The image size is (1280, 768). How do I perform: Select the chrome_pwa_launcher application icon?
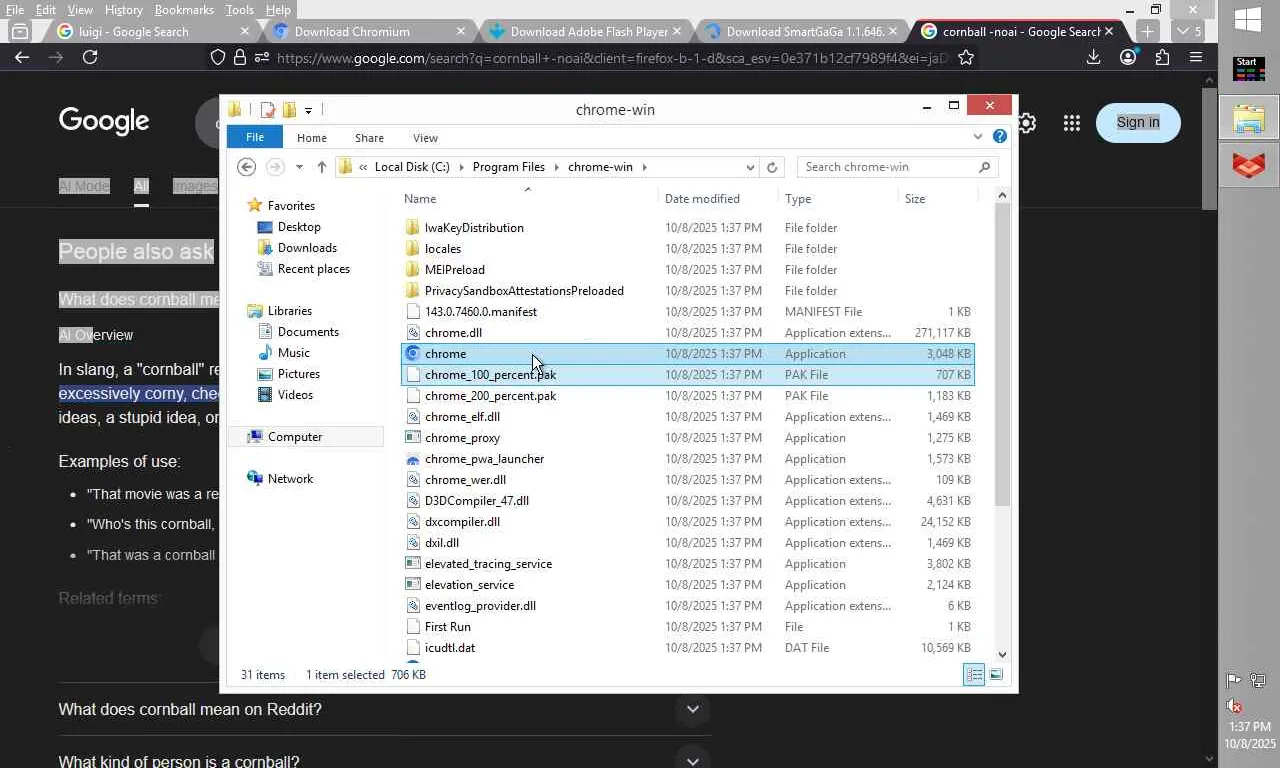(x=413, y=459)
